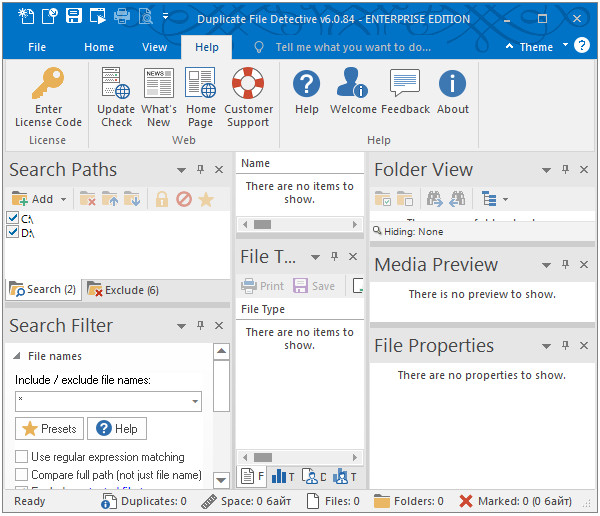Click the Help button in Search Filter
Viewport: 600px width, 516px height.
point(117,429)
